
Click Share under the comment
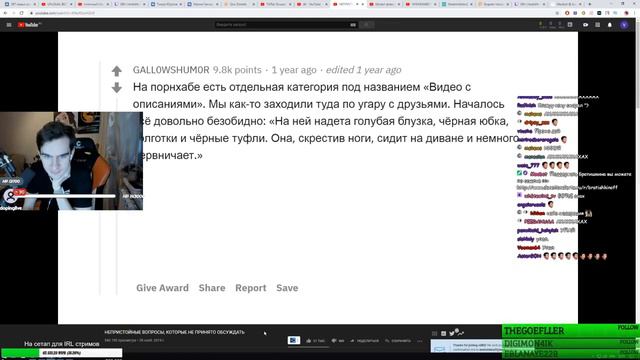click(212, 288)
